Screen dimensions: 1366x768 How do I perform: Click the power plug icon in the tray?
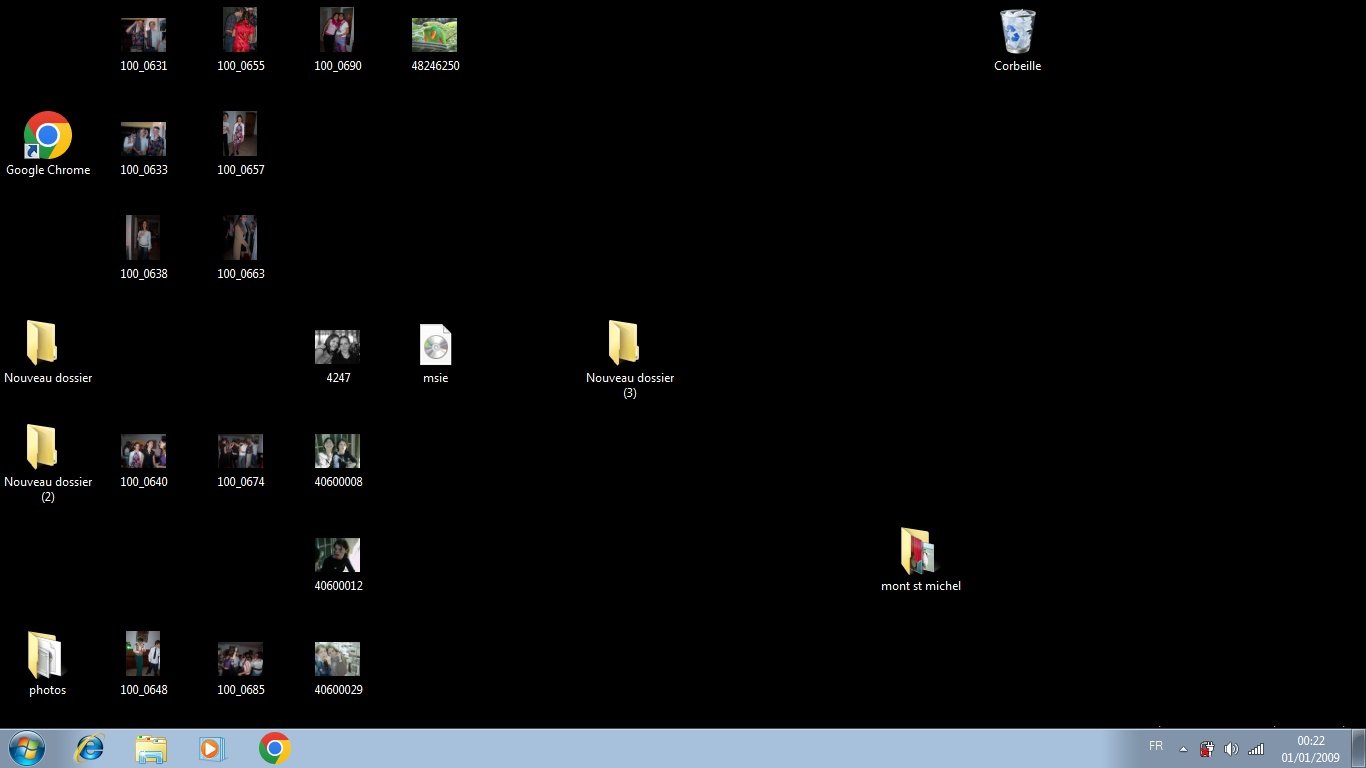pyautogui.click(x=1206, y=747)
